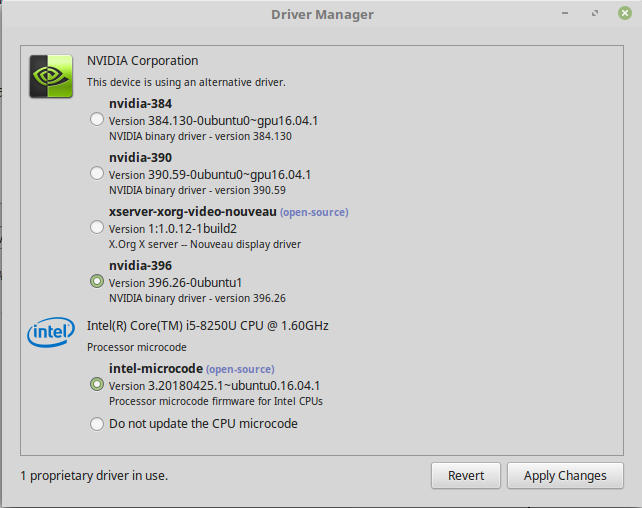Choose Do not update the CPU microcode

pos(97,424)
